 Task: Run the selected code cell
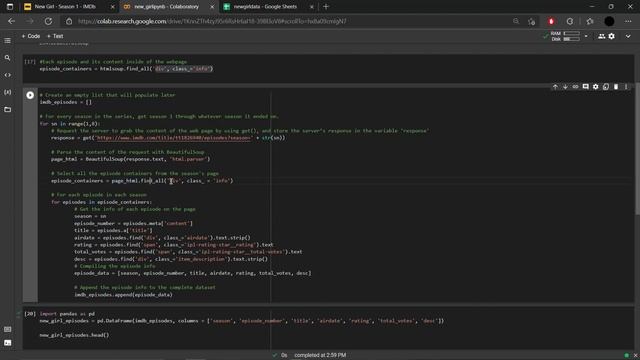pos(30,95)
